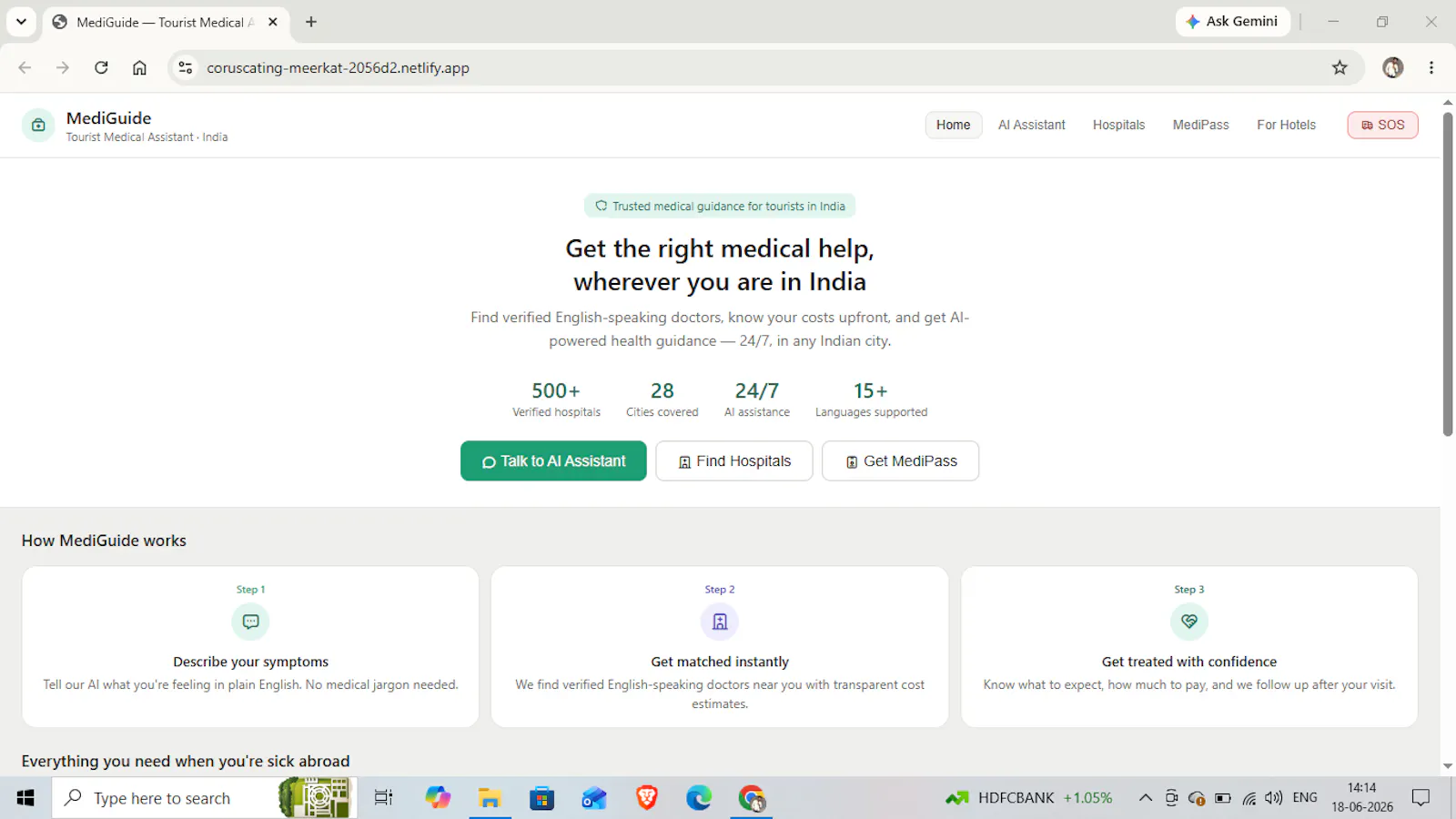Viewport: 1456px width, 819px height.
Task: Click the "Get treated with confidence" heading
Action: (x=1189, y=662)
